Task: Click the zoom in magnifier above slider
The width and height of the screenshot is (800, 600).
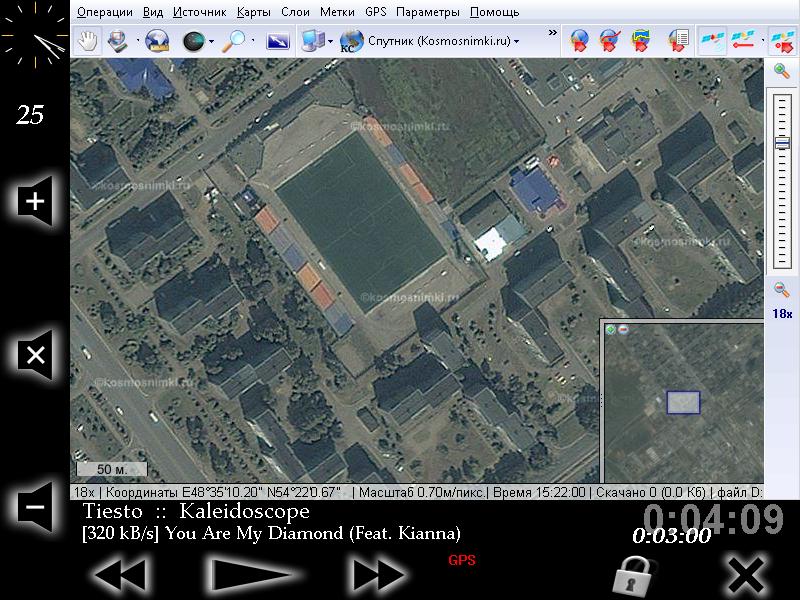Action: coord(781,70)
